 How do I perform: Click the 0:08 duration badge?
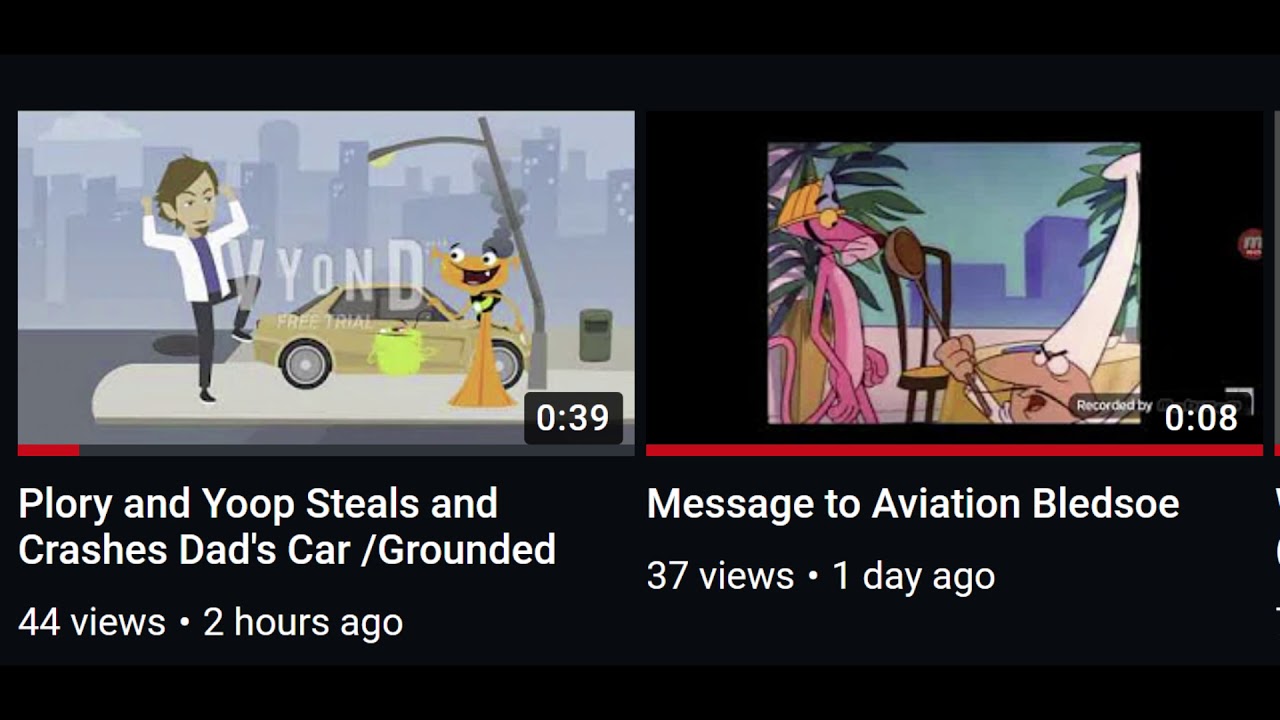coord(1201,417)
